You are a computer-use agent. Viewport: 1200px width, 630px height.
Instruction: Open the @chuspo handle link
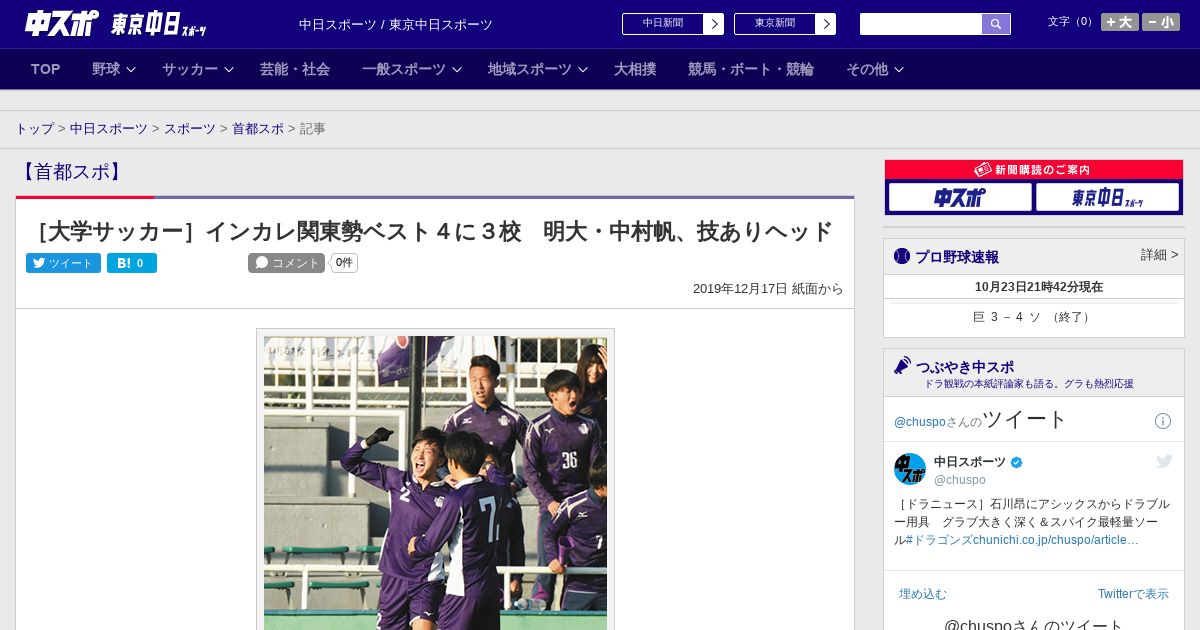(960, 480)
